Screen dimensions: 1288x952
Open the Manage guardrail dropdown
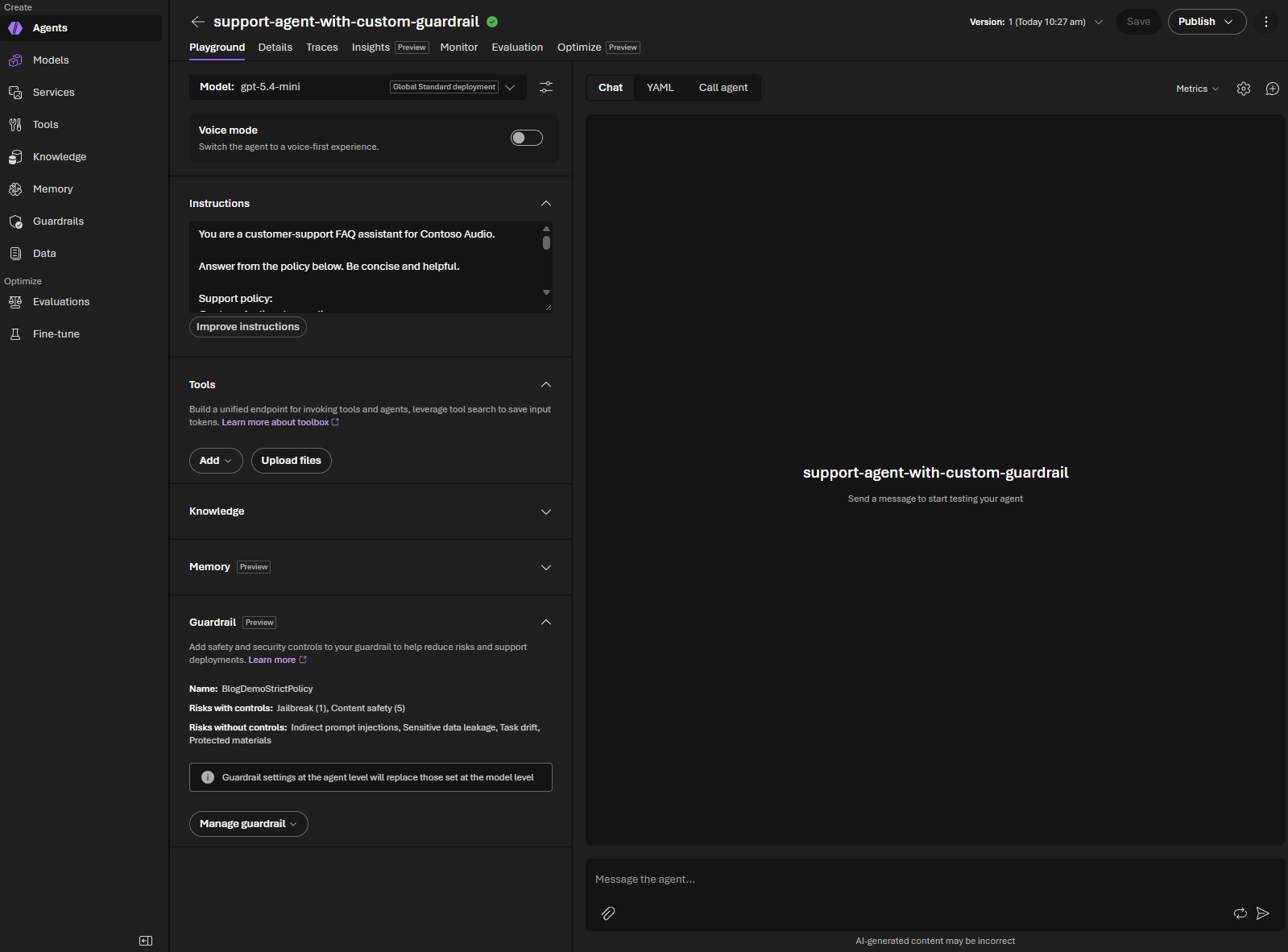248,824
